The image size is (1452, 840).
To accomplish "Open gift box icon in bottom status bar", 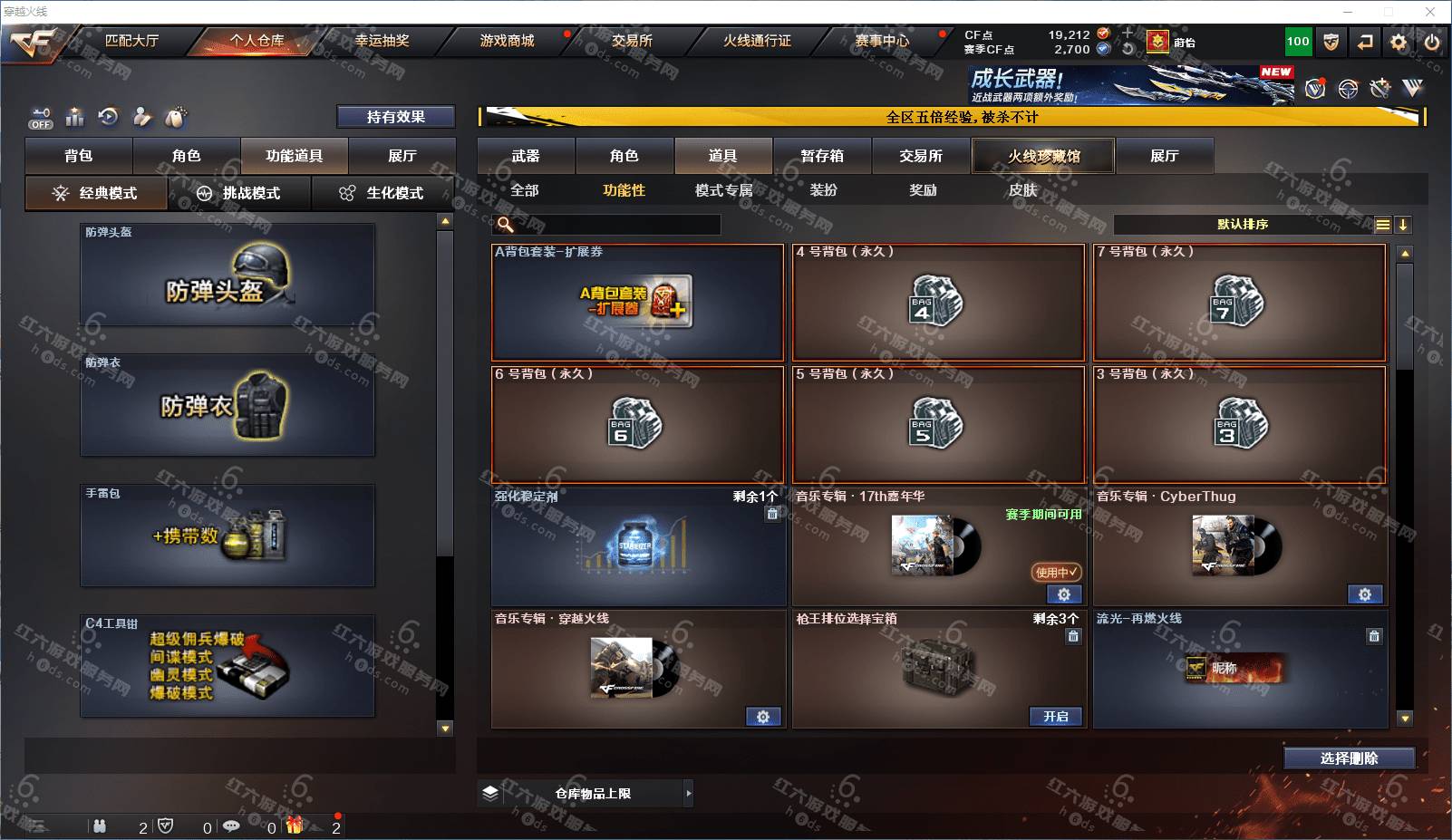I will 295,826.
